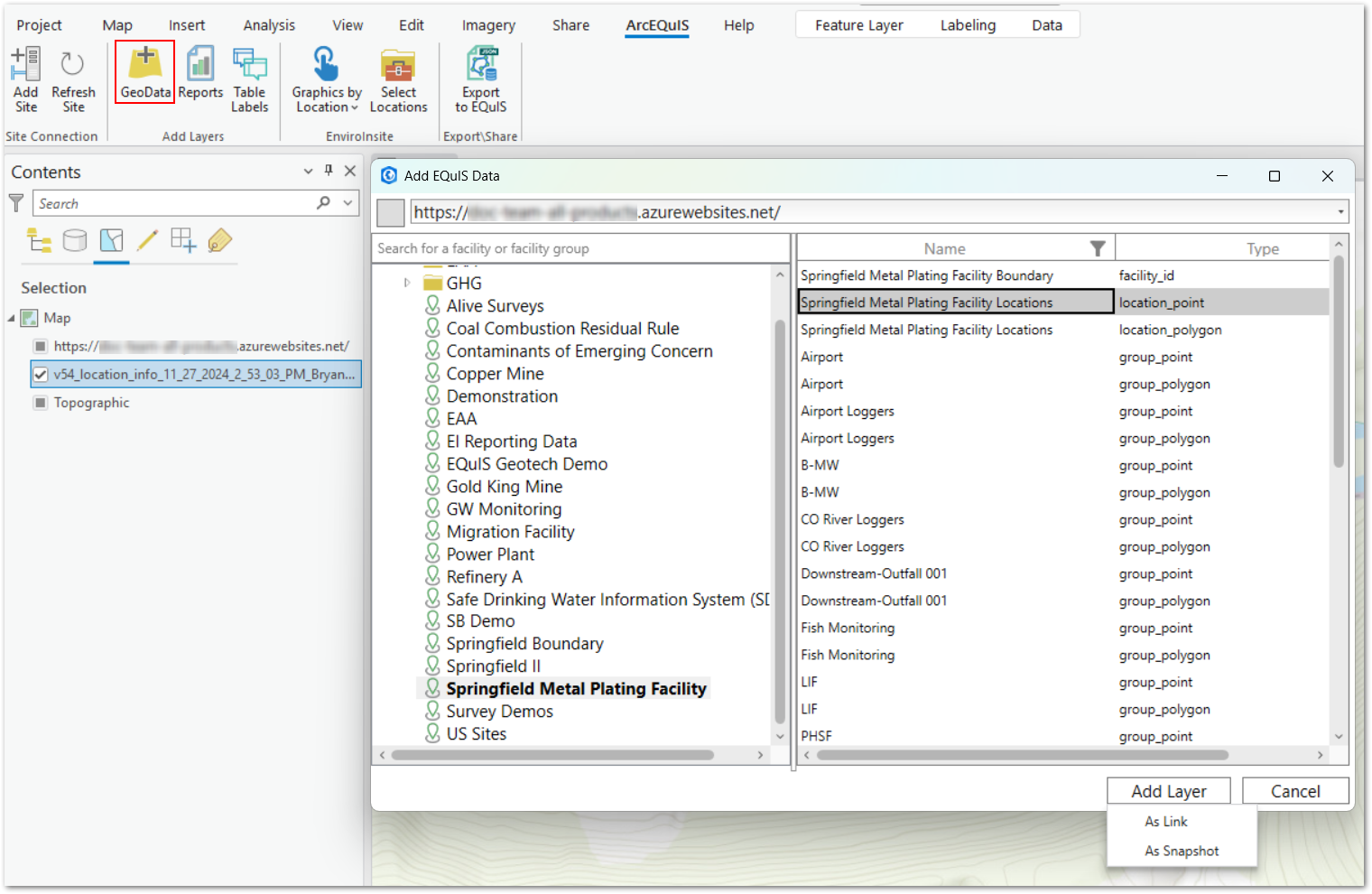
Task: Select the EI Reporting Data facility icon
Action: (x=433, y=441)
